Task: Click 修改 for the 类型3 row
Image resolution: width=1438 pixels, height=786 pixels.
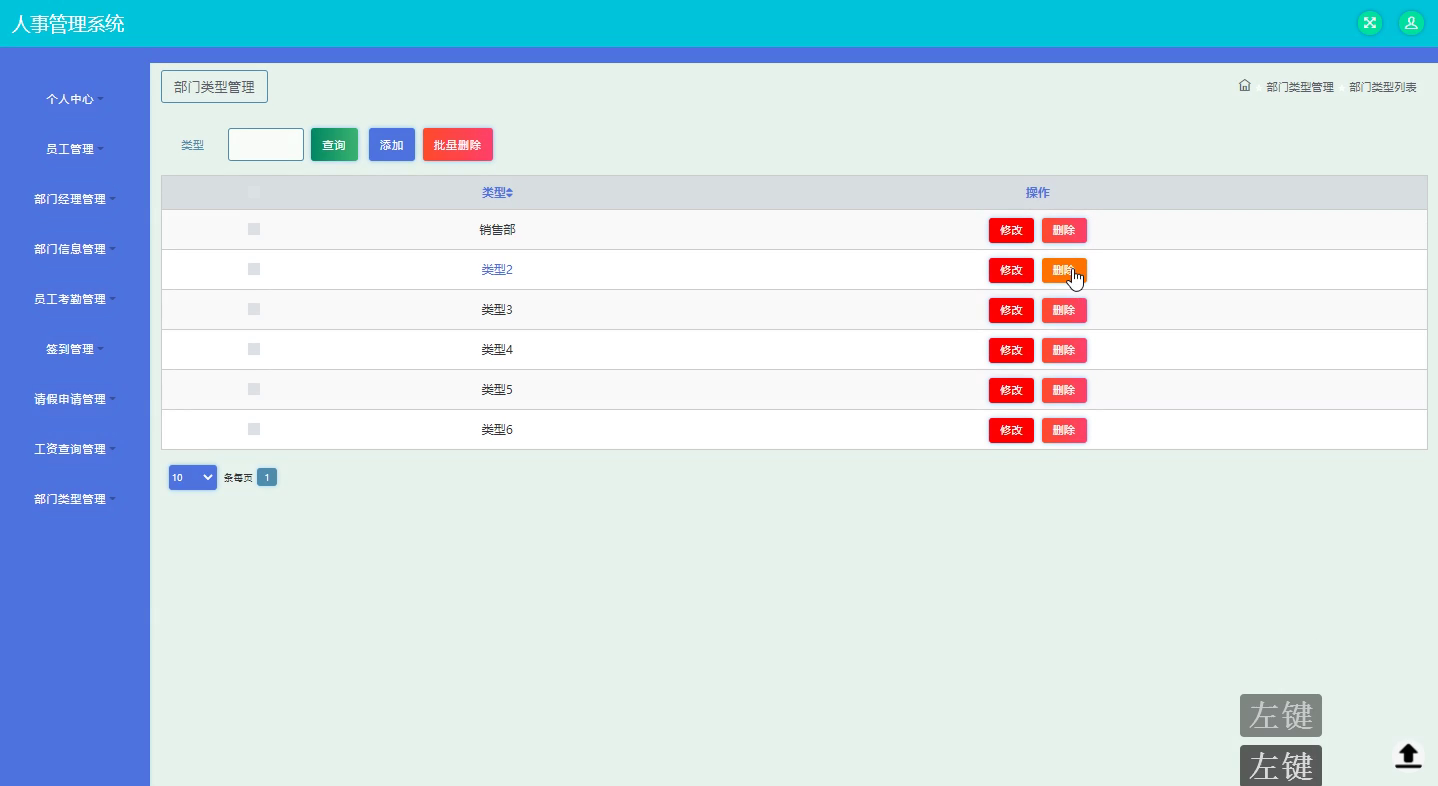Action: (1011, 310)
